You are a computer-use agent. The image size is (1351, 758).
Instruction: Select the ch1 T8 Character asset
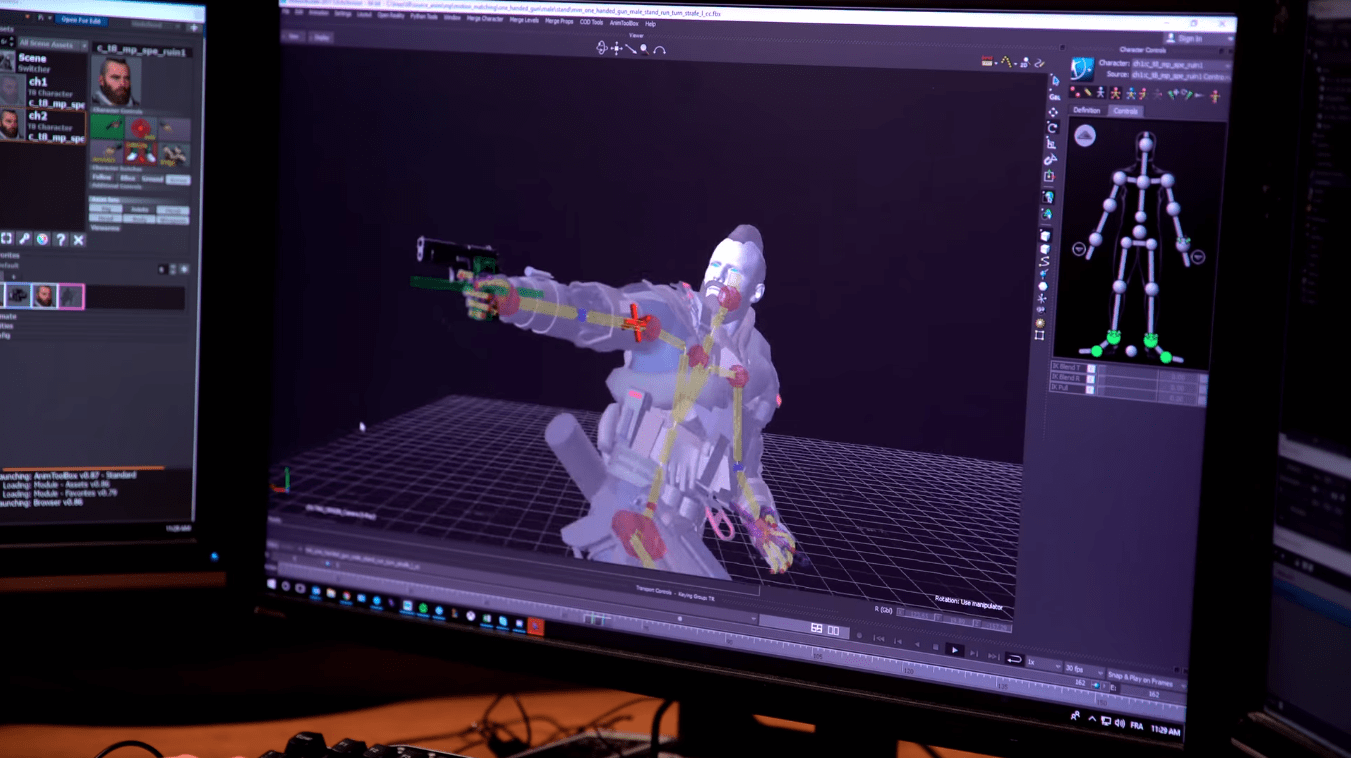point(43,90)
